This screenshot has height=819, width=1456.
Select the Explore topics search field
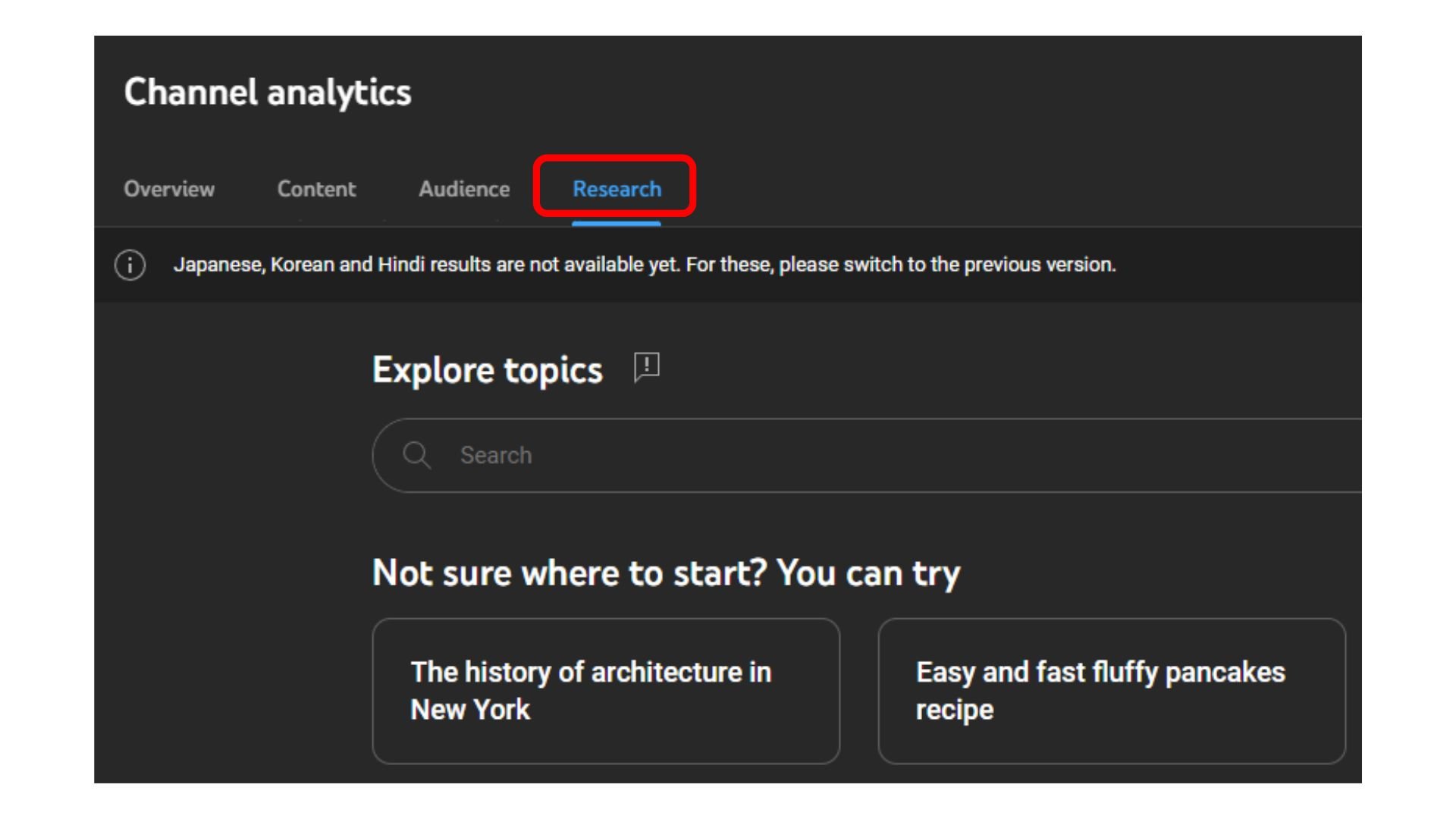[682, 455]
